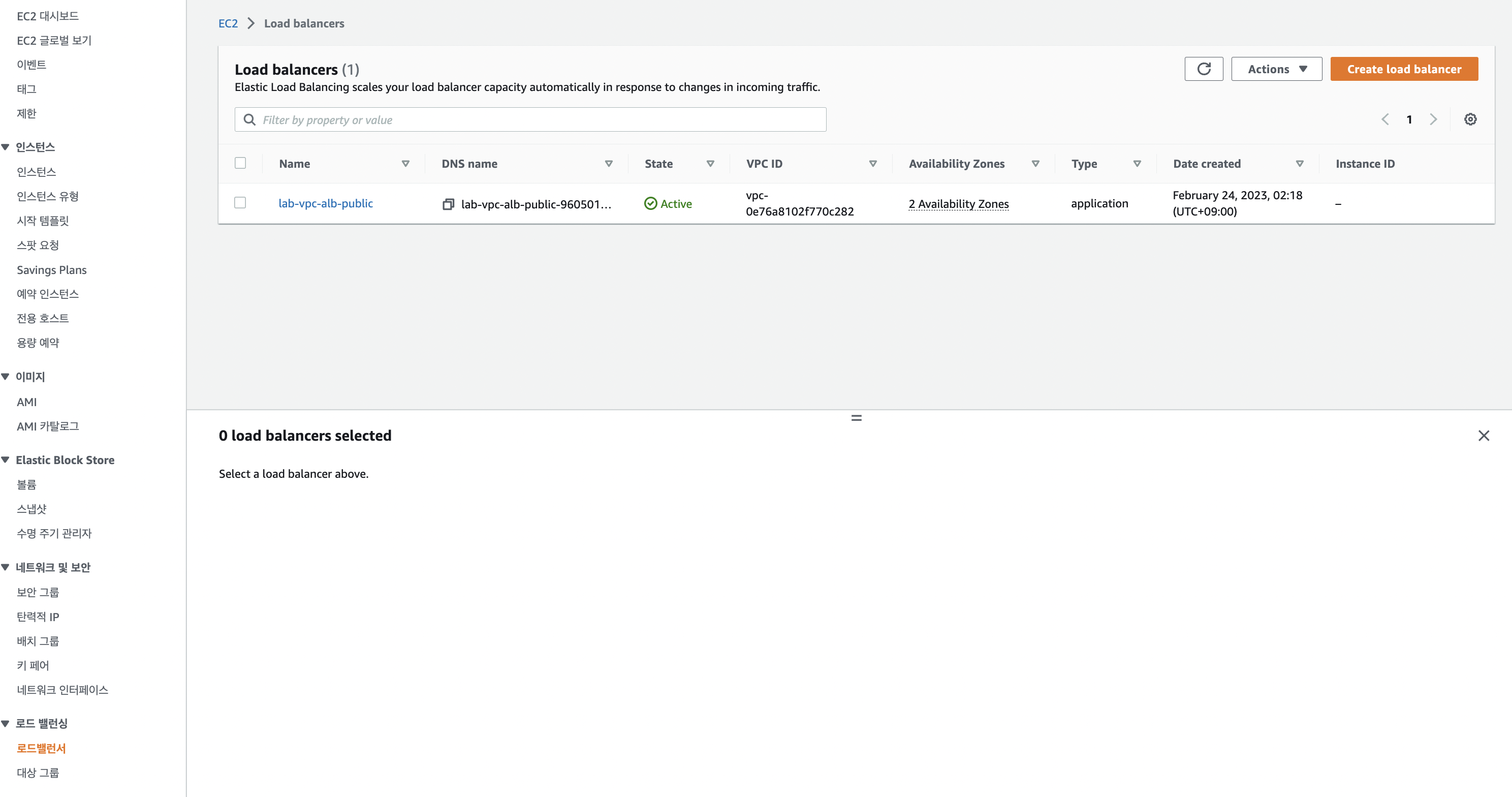Viewport: 1512px width, 797px height.
Task: Open 대상 그룹 in sidebar
Action: tap(38, 772)
